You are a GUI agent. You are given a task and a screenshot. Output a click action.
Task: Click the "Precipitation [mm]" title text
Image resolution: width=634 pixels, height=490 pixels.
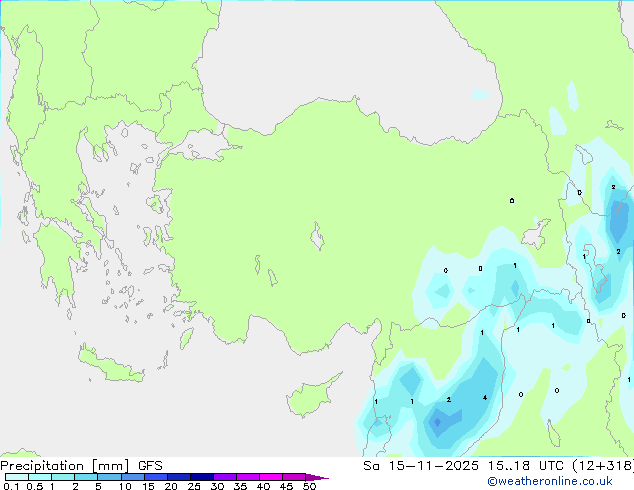(x=65, y=466)
